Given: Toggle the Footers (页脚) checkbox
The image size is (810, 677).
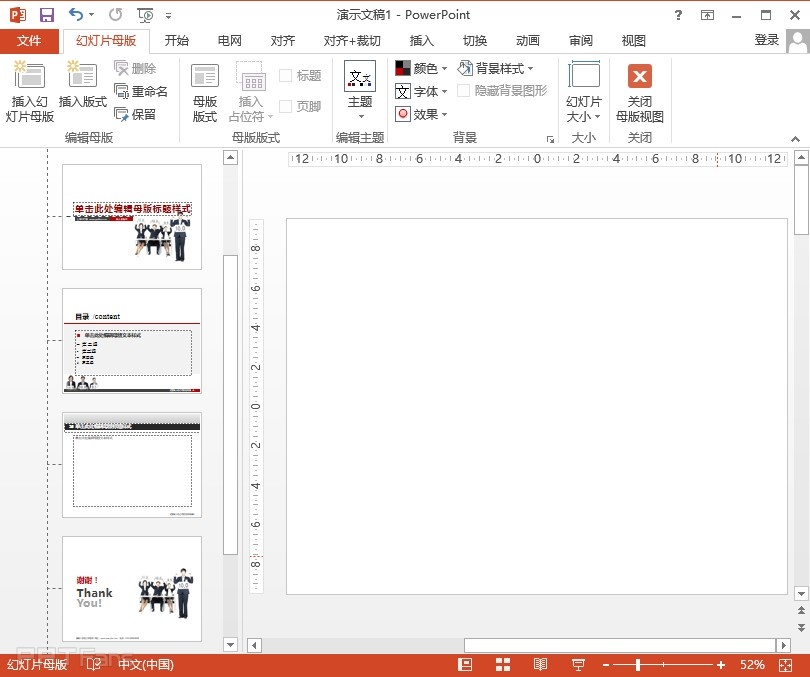Looking at the screenshot, I should 285,107.
